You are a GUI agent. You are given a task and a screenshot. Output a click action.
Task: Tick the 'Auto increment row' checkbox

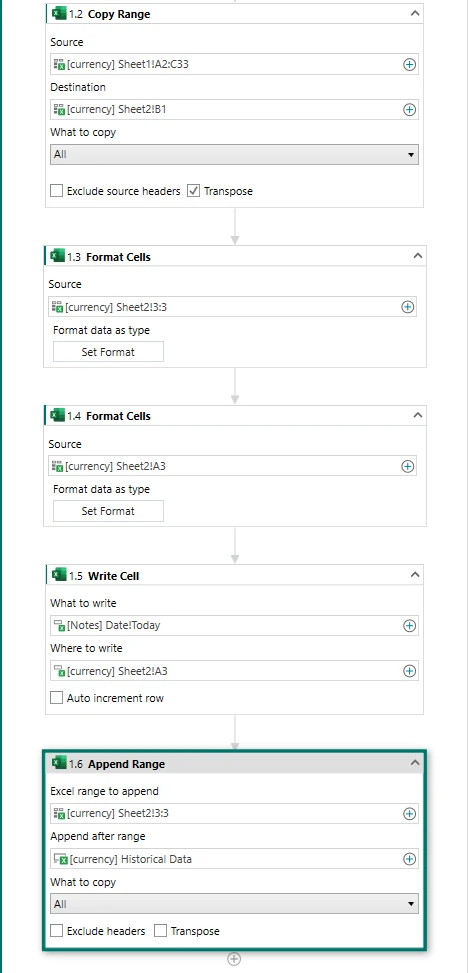click(56, 697)
